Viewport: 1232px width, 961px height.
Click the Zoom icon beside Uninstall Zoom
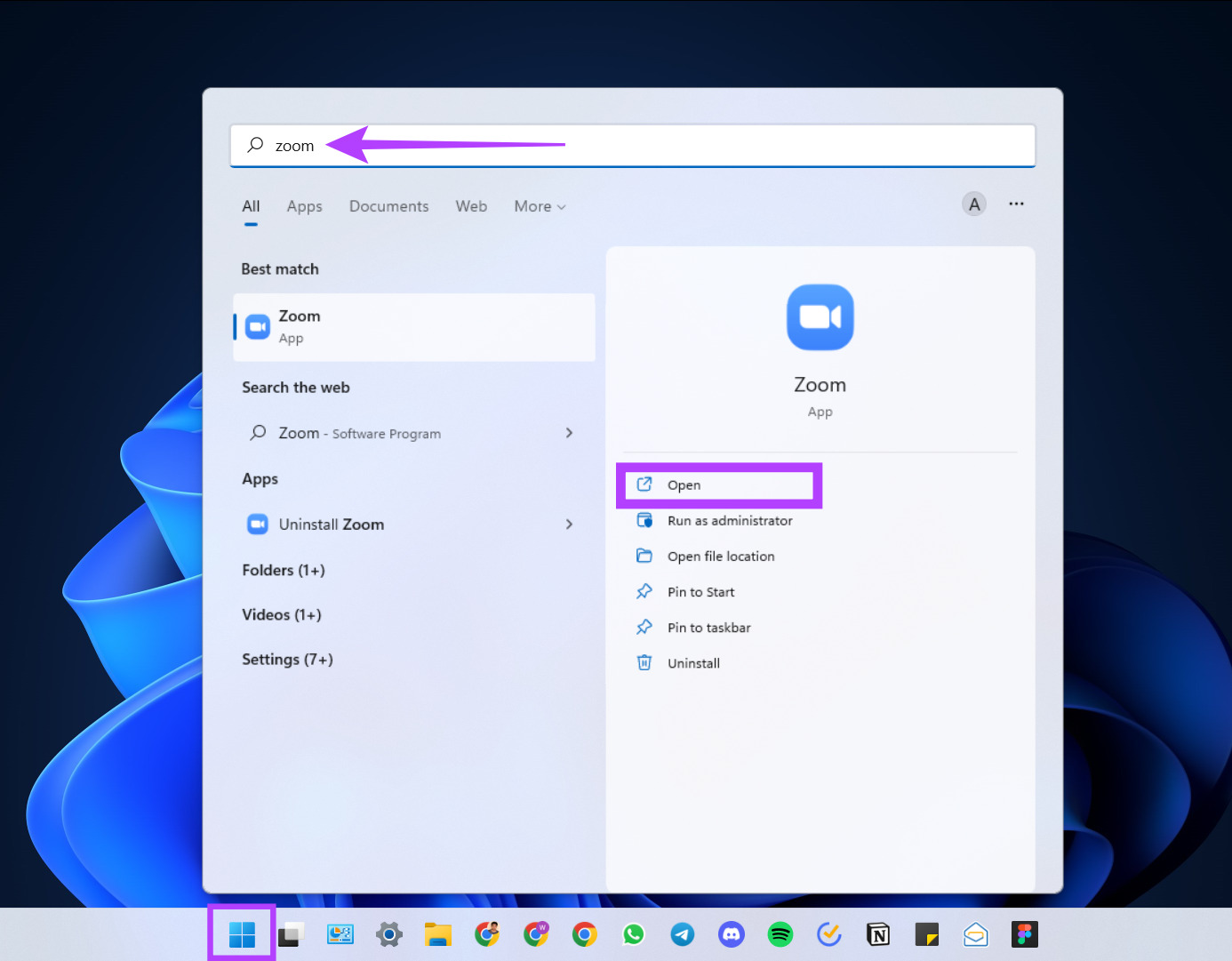(258, 525)
